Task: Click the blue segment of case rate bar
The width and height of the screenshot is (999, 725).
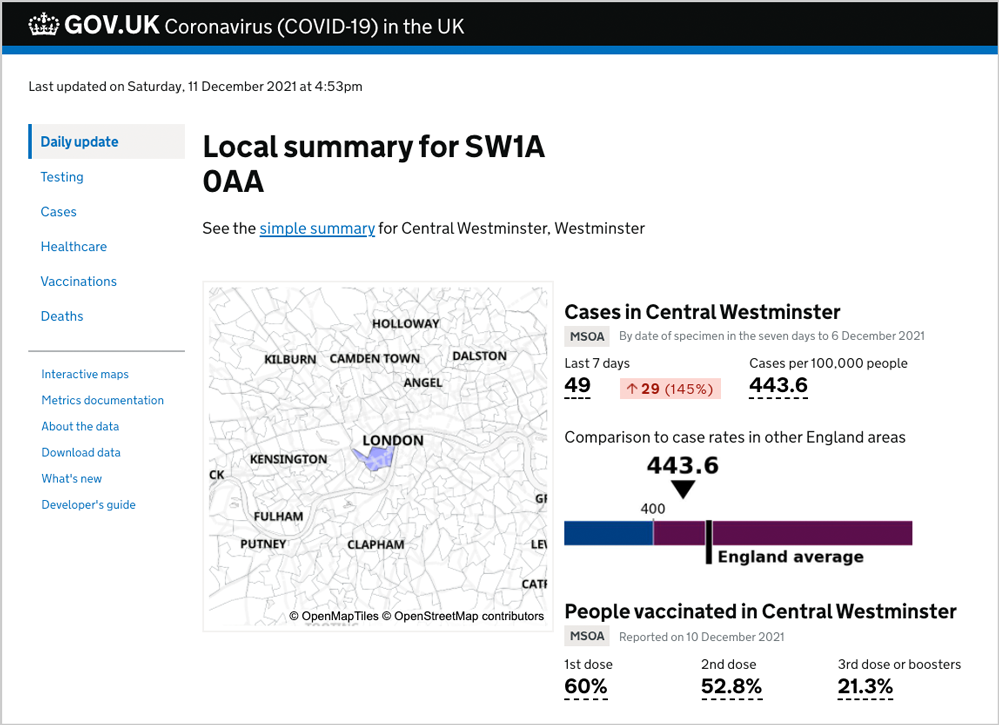Action: (608, 533)
